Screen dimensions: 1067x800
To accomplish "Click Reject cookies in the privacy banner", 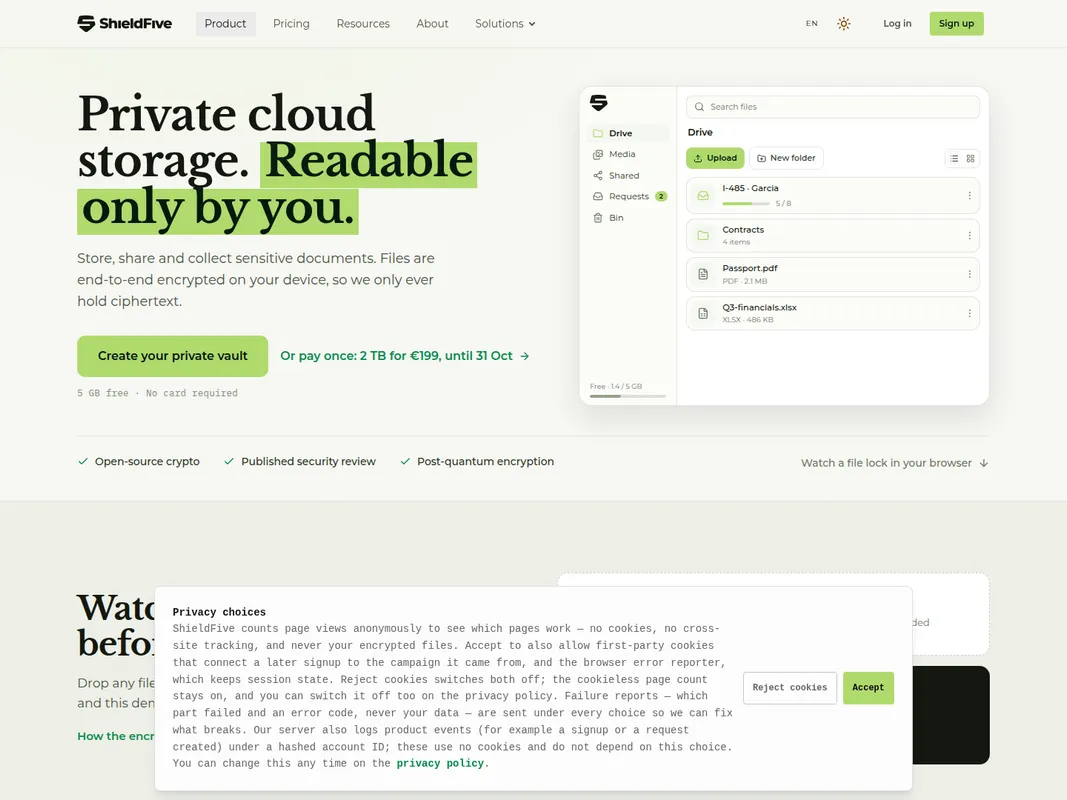I will (789, 688).
